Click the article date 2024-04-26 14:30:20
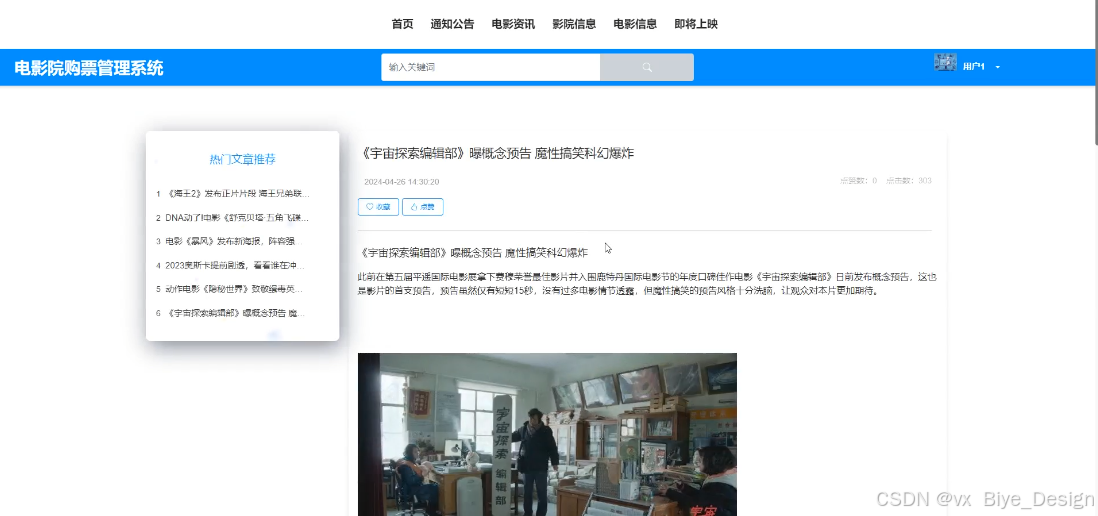This screenshot has height=516, width=1098. click(x=401, y=182)
